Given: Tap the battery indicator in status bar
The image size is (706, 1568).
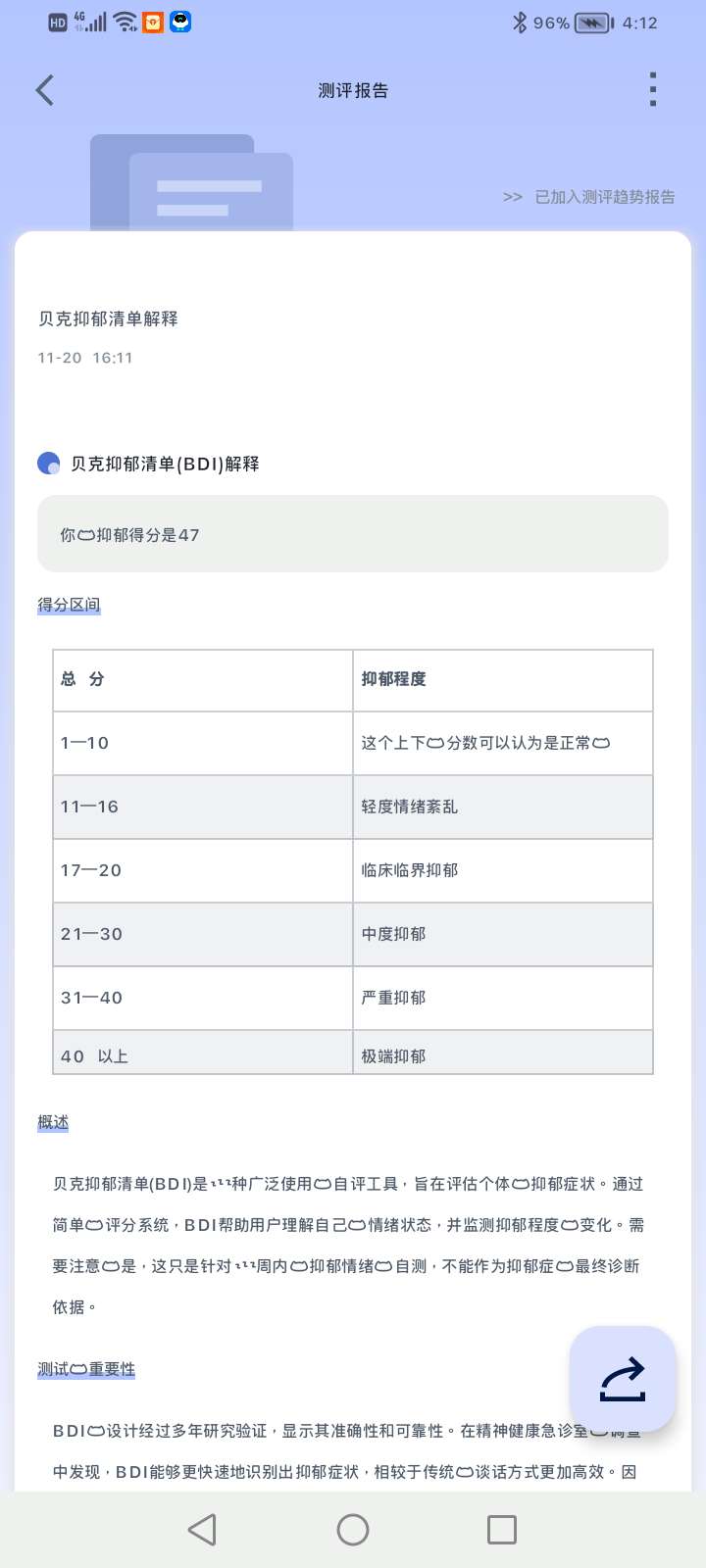Looking at the screenshot, I should (593, 23).
